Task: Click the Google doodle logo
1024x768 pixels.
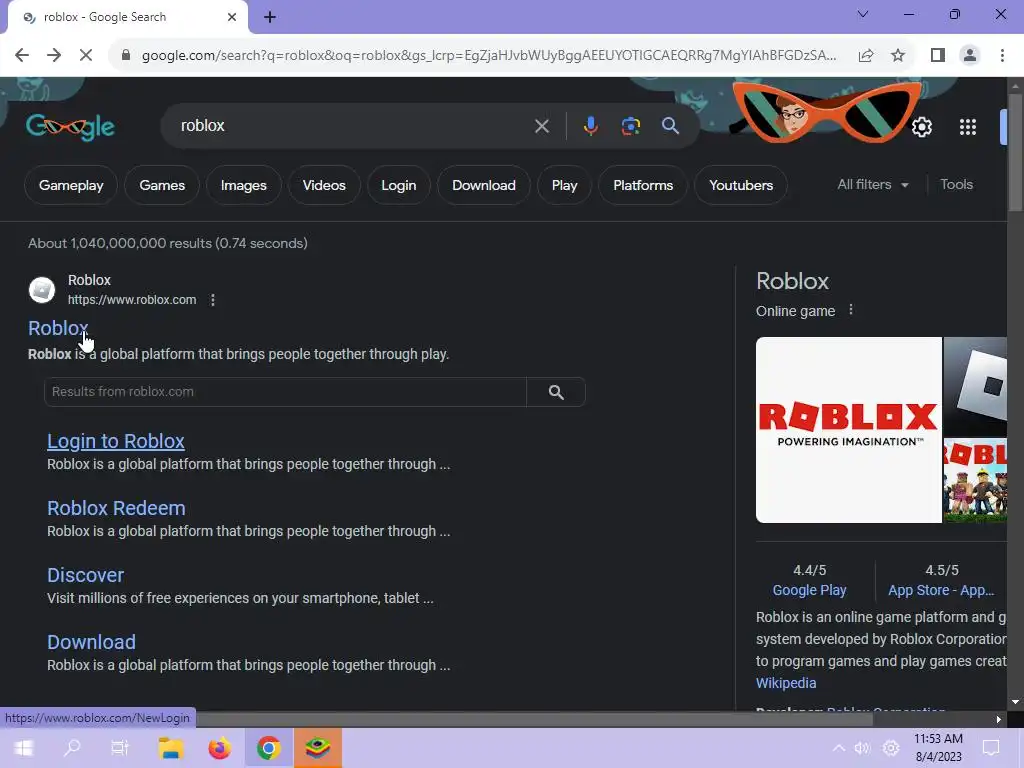Action: (x=71, y=127)
